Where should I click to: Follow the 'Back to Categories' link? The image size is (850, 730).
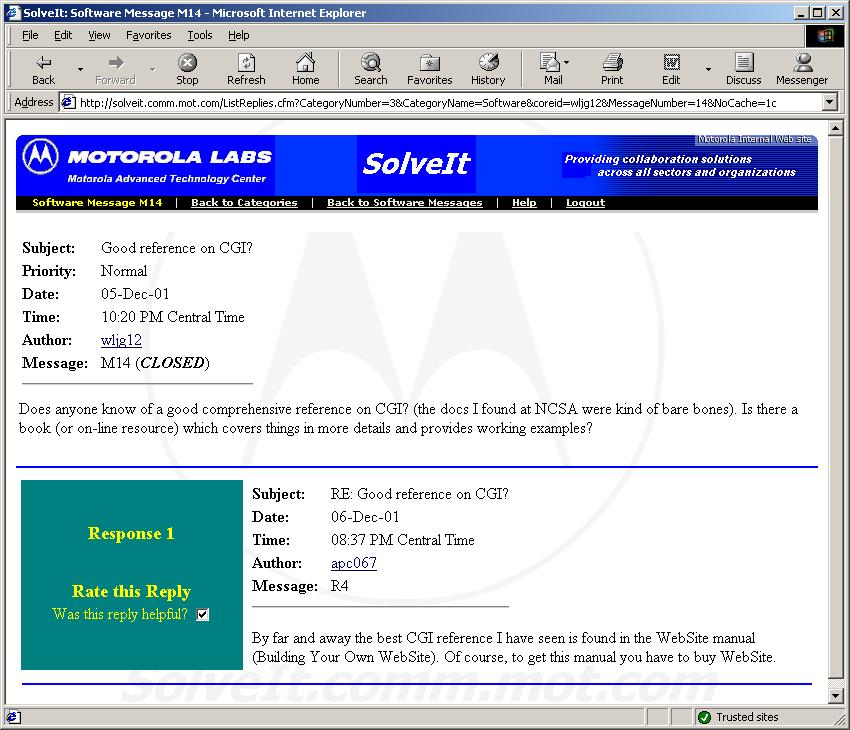pyautogui.click(x=244, y=203)
